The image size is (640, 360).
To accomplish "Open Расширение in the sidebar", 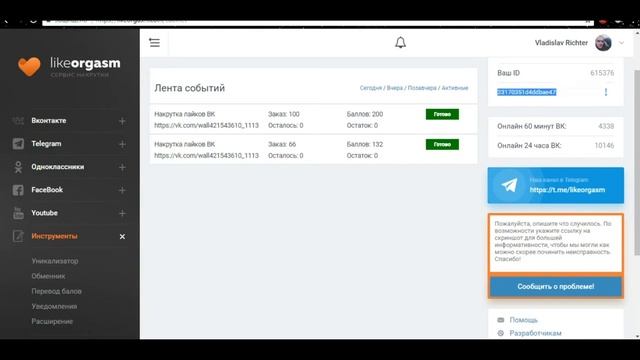I will point(52,321).
